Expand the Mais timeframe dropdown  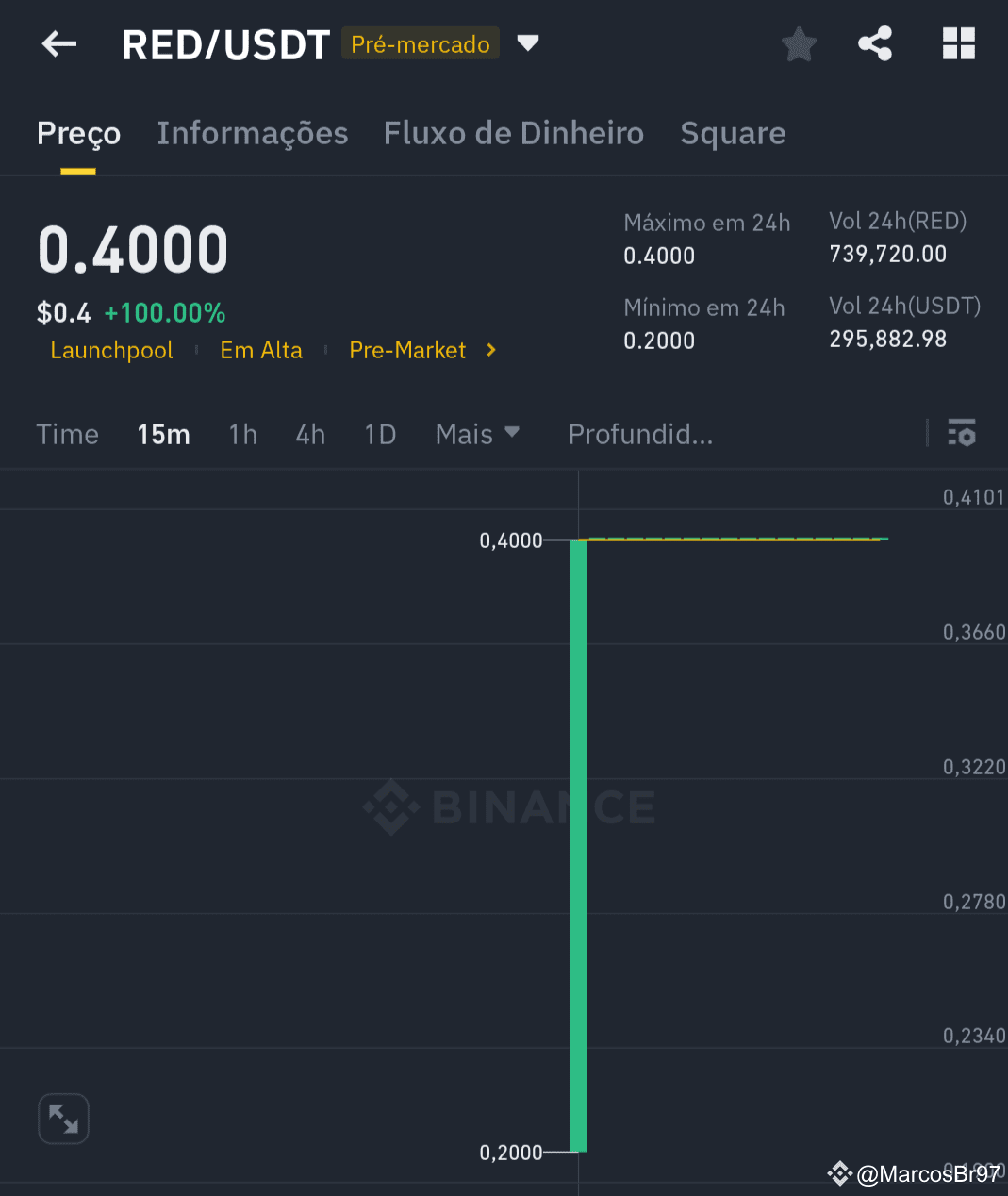[x=478, y=434]
